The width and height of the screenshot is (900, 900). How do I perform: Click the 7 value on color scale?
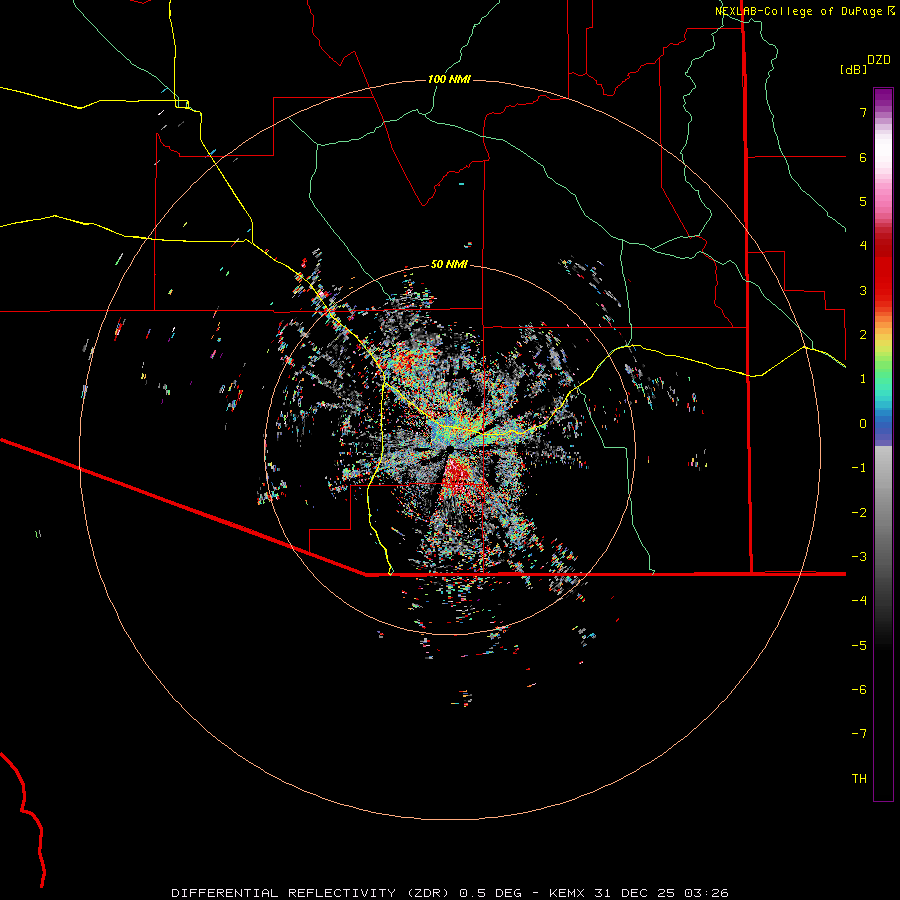pyautogui.click(x=863, y=112)
